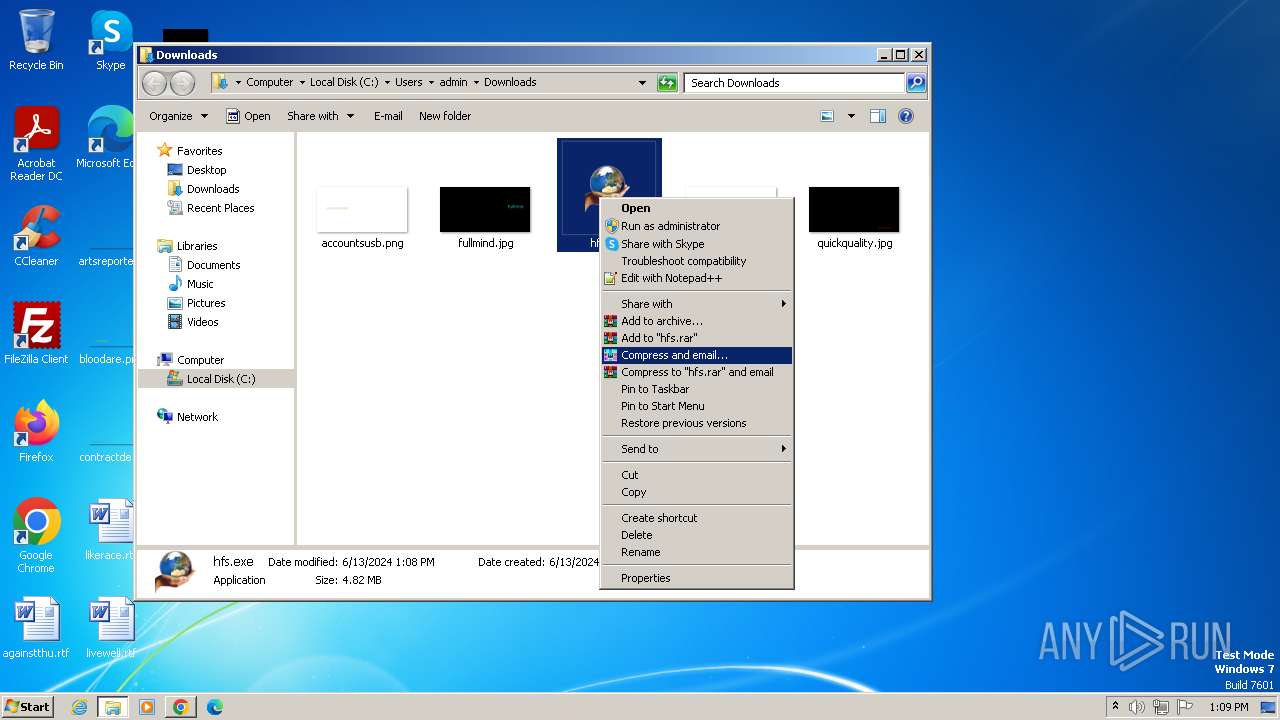The image size is (1280, 720).
Task: Click the Local Disk (C:) breadcrumb
Action: tap(344, 82)
